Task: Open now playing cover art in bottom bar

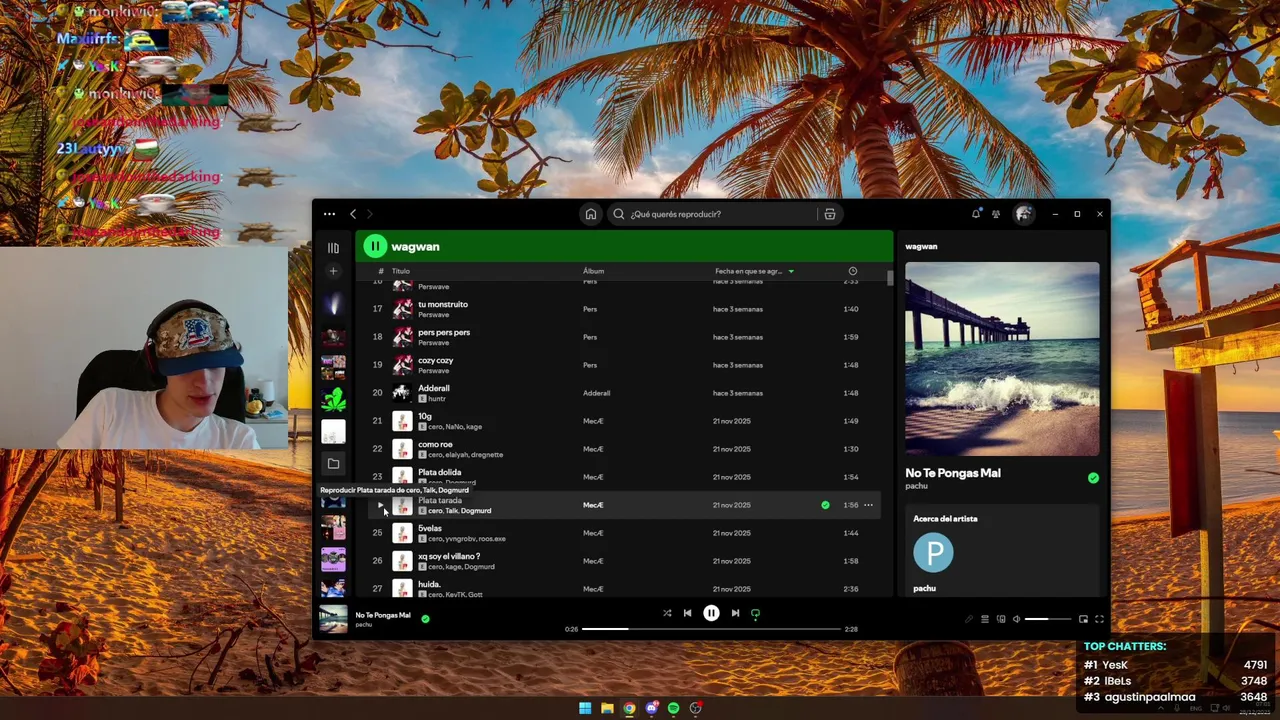Action: point(333,619)
